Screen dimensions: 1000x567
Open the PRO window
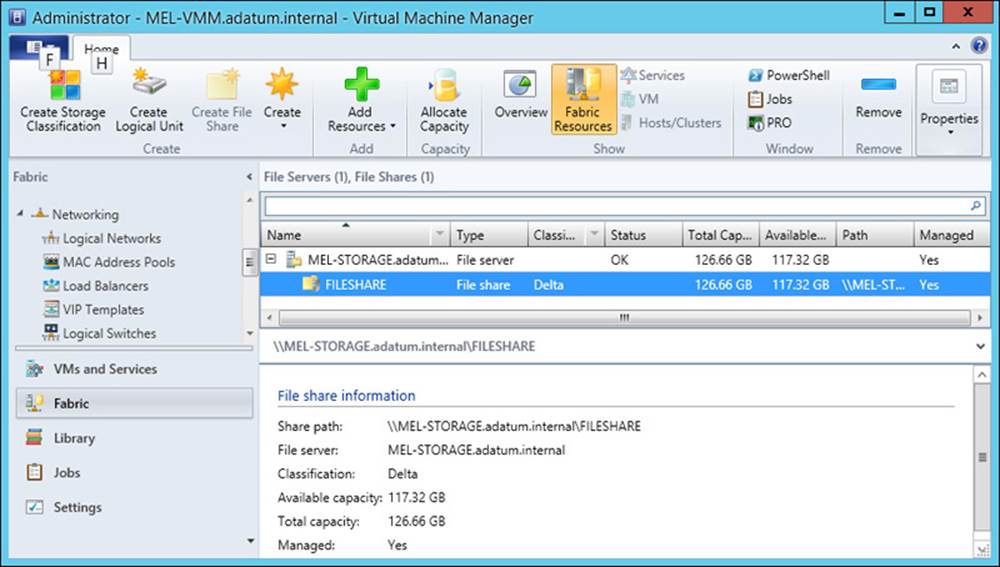pyautogui.click(x=769, y=122)
